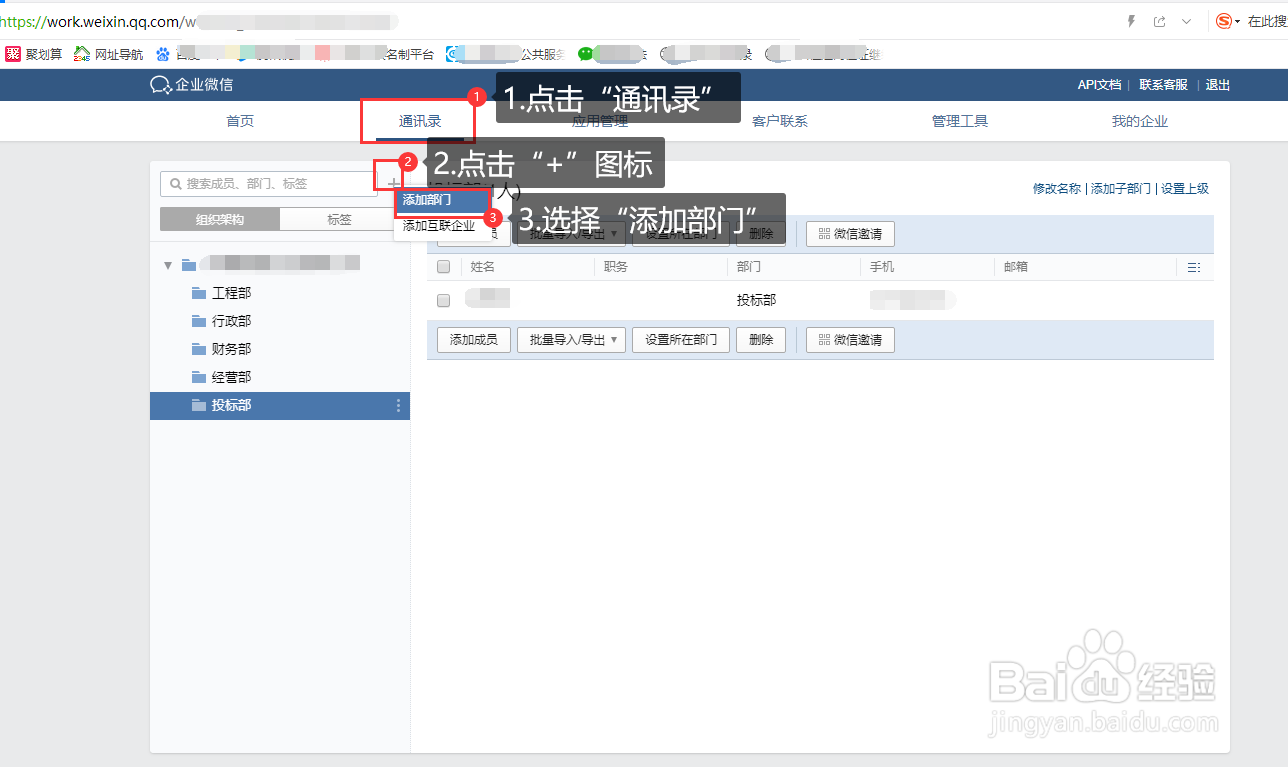Viewport: 1288px width, 767px height.
Task: Click the 行政部 folder icon
Action: point(198,321)
